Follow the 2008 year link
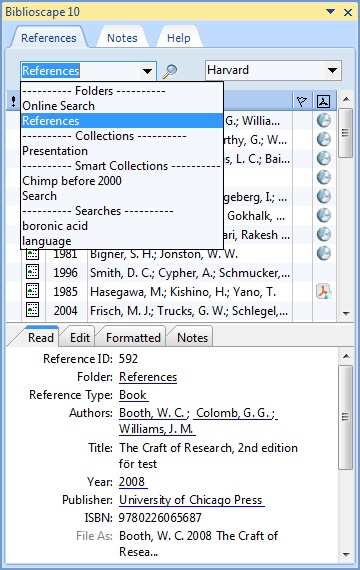This screenshot has width=360, height=570. click(x=132, y=482)
